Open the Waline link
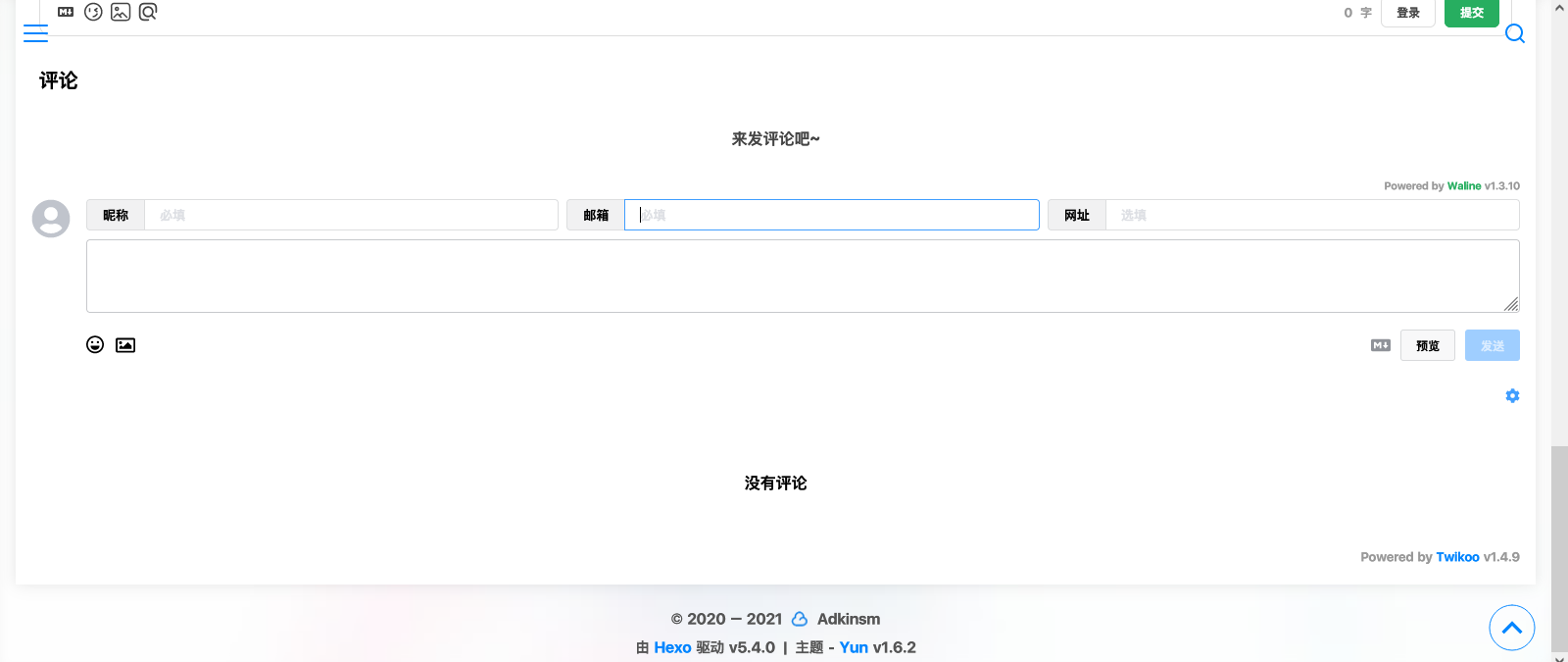Image resolution: width=1568 pixels, height=662 pixels. (1464, 185)
